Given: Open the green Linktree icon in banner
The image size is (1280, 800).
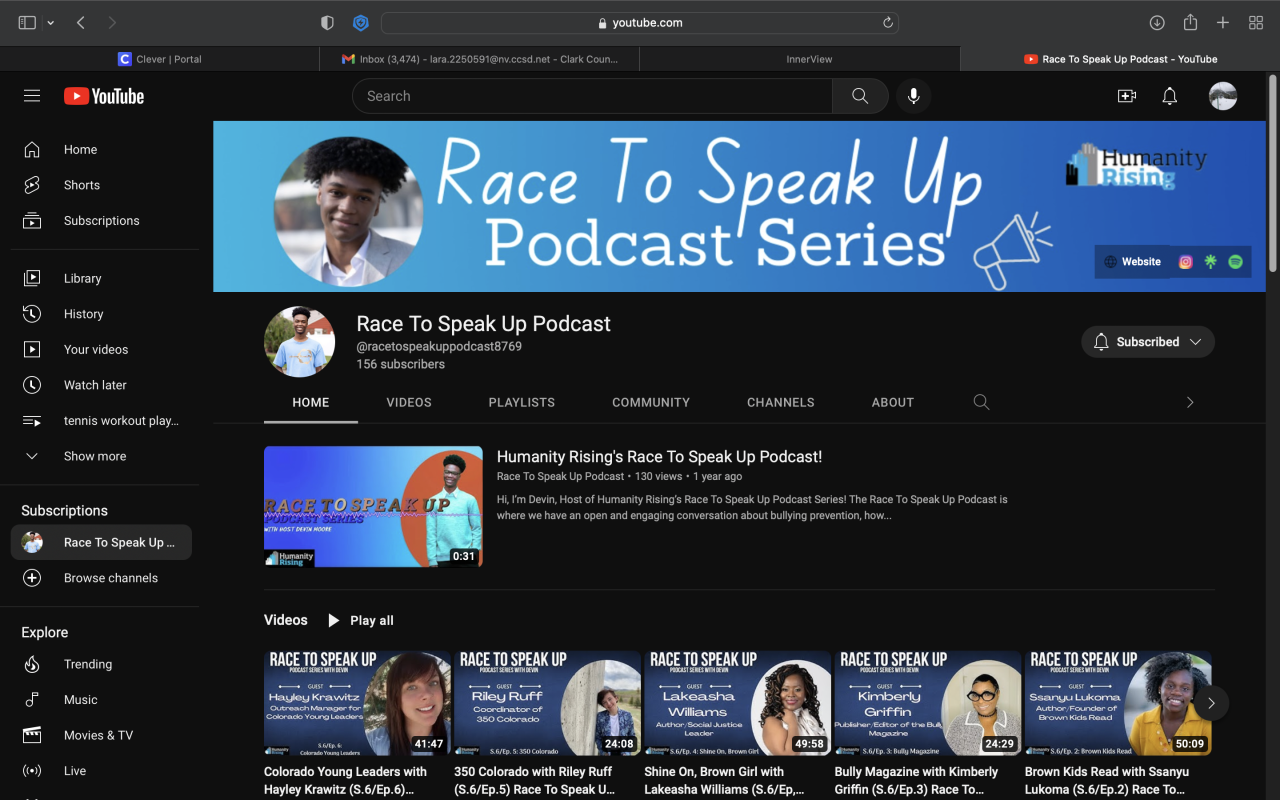Looking at the screenshot, I should coord(1210,262).
